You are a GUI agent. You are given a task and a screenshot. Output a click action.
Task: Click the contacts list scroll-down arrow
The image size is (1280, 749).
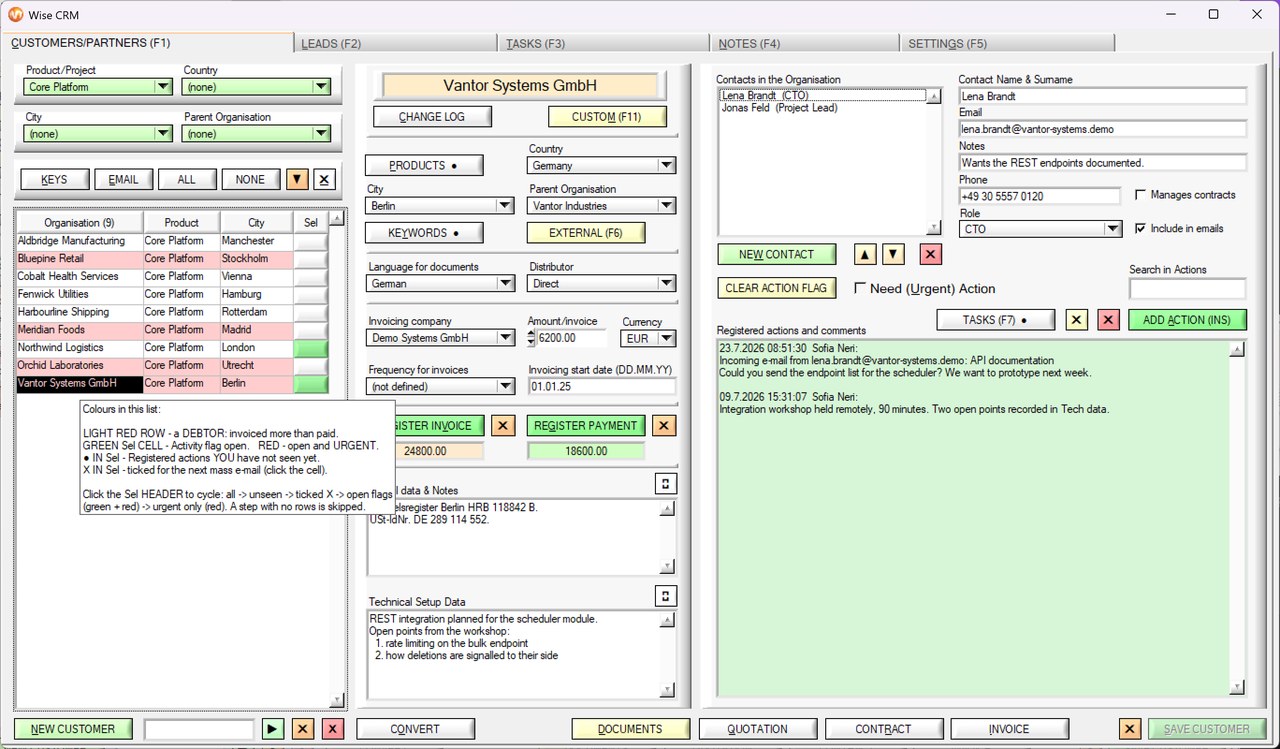934,228
